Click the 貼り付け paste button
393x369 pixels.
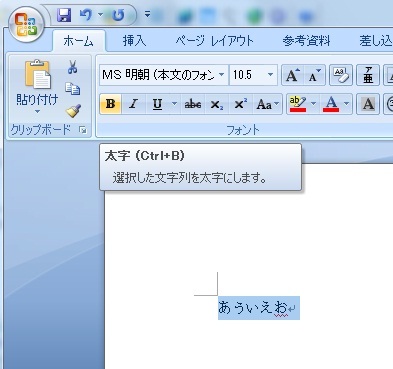(37, 87)
